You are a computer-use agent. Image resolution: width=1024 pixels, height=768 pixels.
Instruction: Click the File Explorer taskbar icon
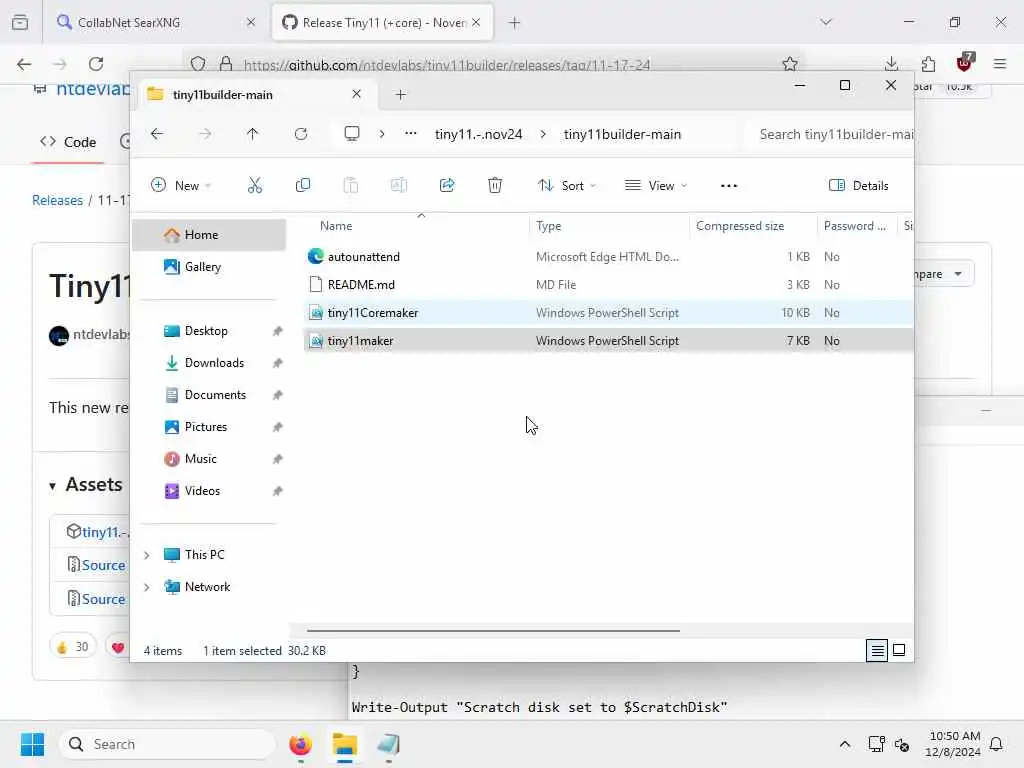(345, 744)
